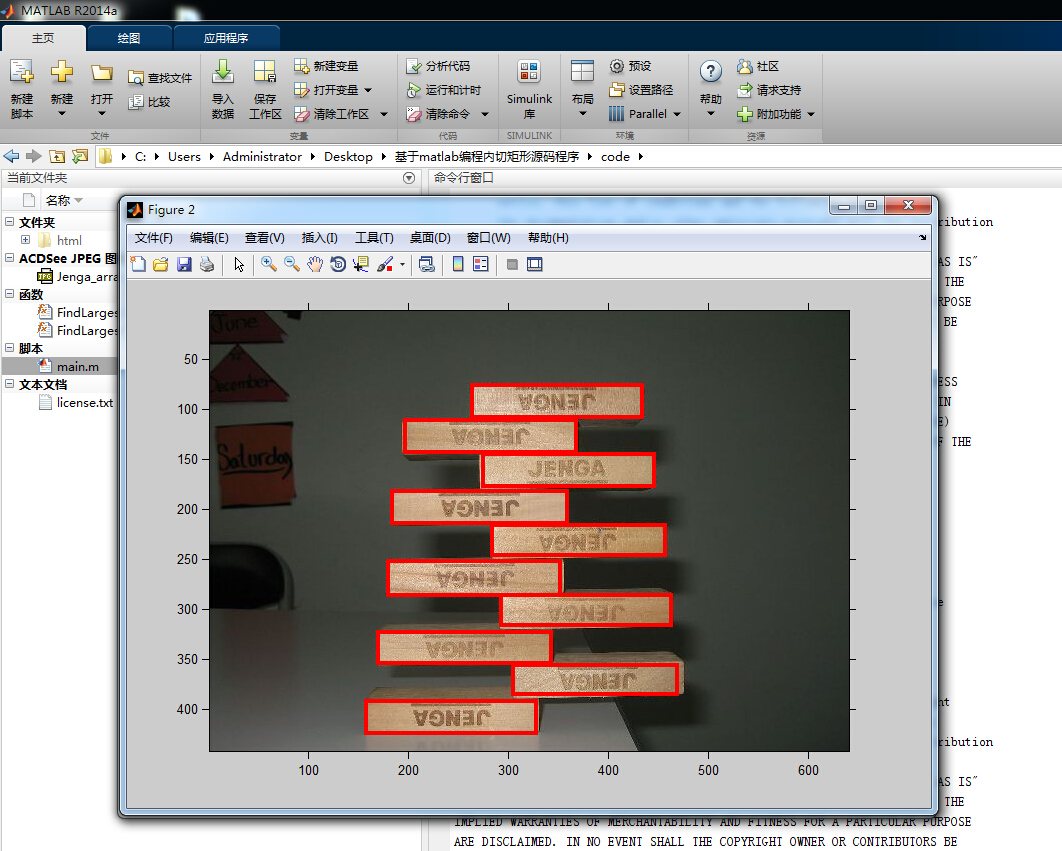Open the 布局 (Layout) dropdown

(x=582, y=89)
